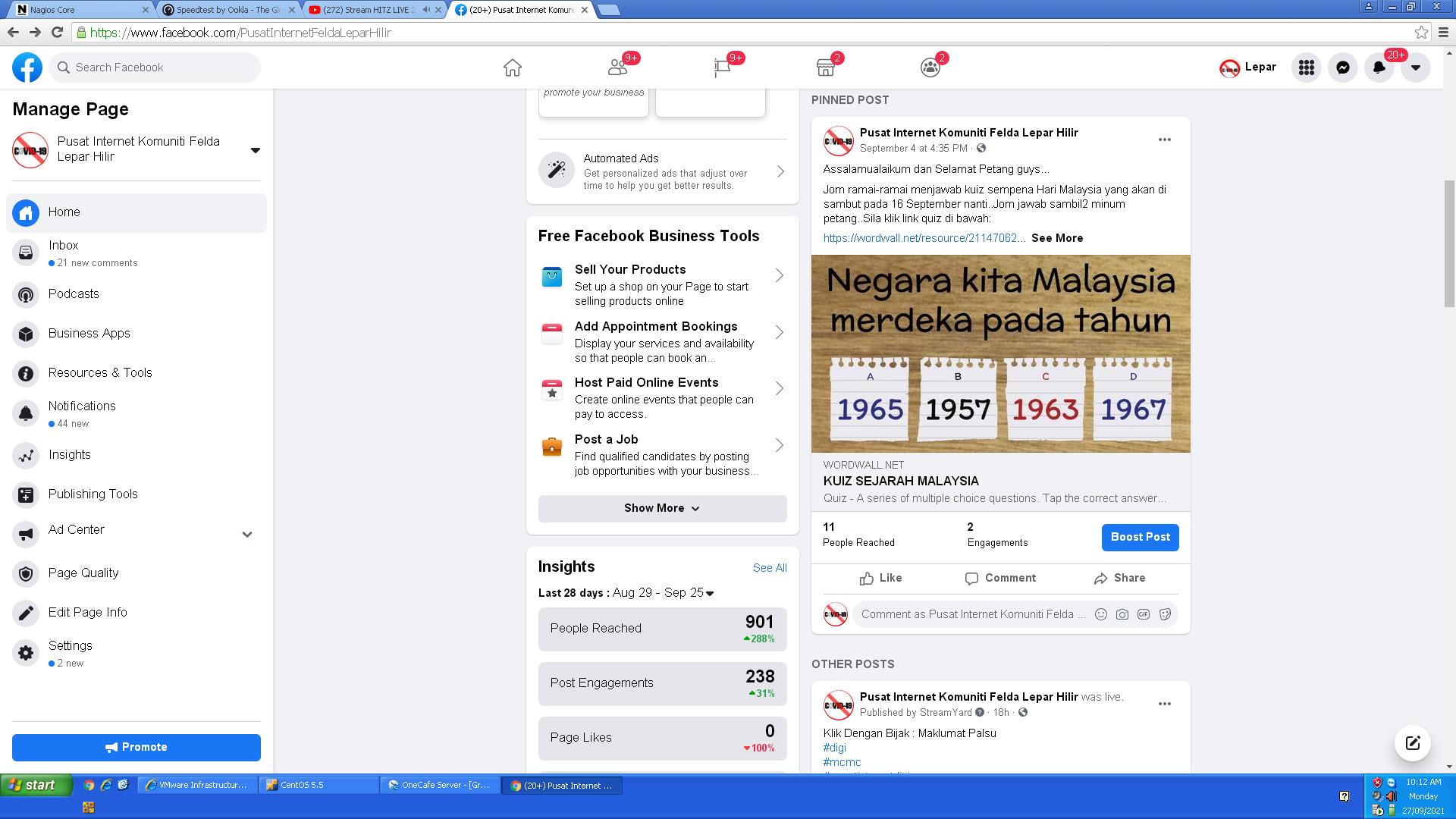Switch to the Speedtest by Ookla tab

coord(228,10)
